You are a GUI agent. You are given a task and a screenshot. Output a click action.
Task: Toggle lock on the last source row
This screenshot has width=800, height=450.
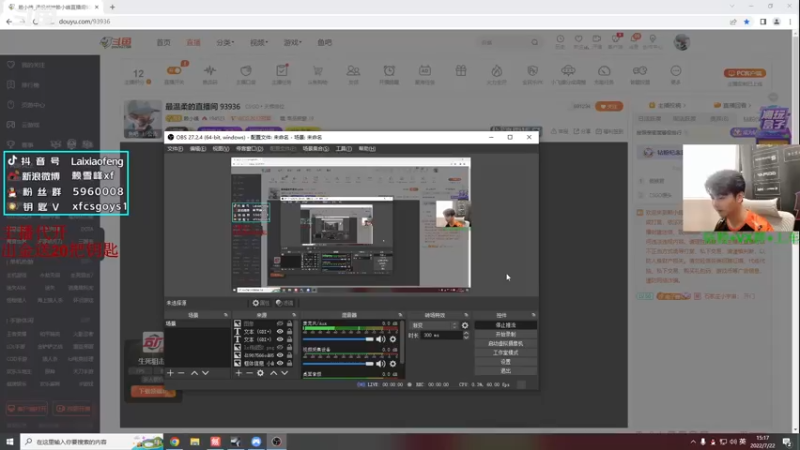point(289,363)
